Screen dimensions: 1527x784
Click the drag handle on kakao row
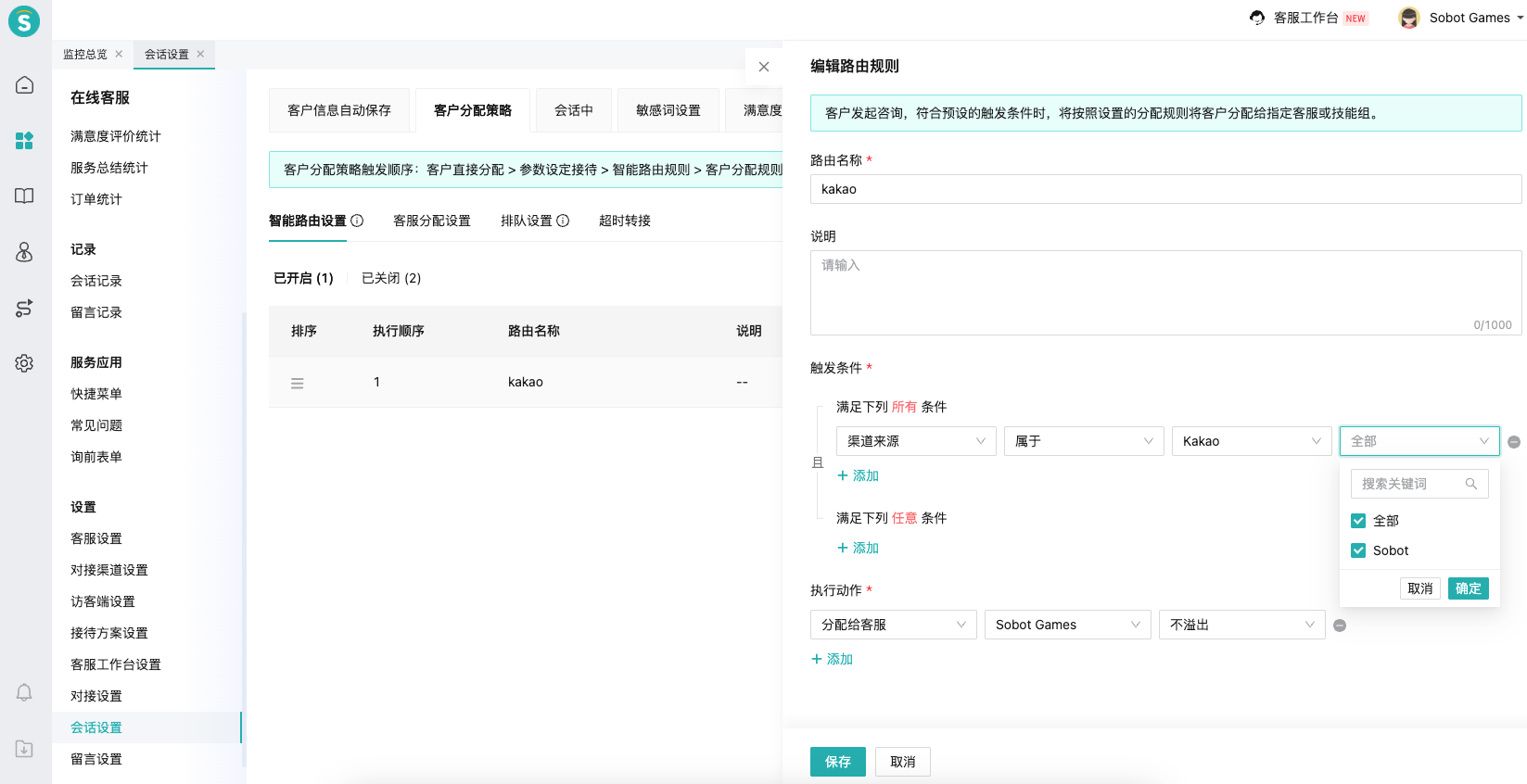pos(298,383)
